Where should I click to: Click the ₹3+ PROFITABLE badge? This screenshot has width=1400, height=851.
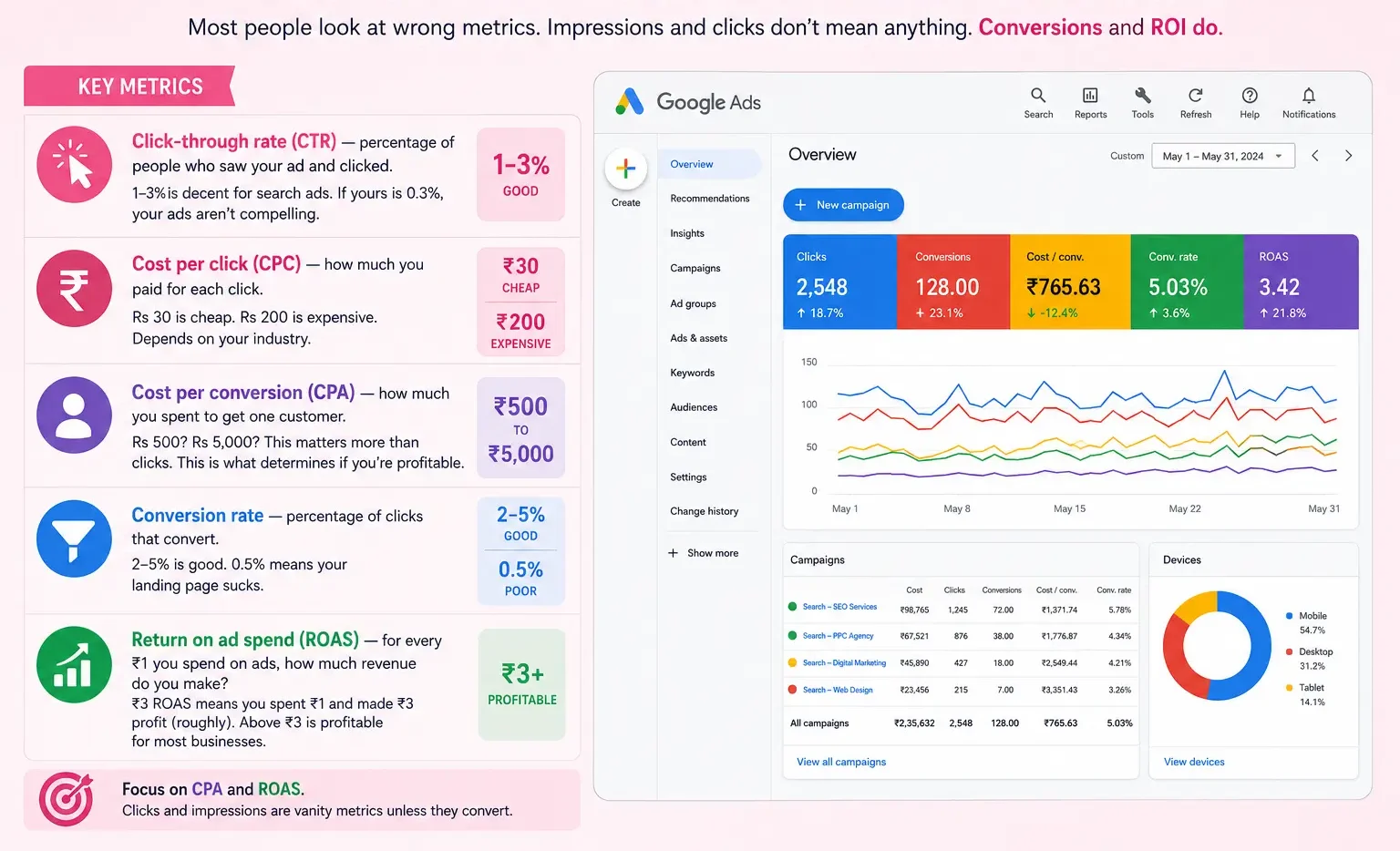(521, 684)
